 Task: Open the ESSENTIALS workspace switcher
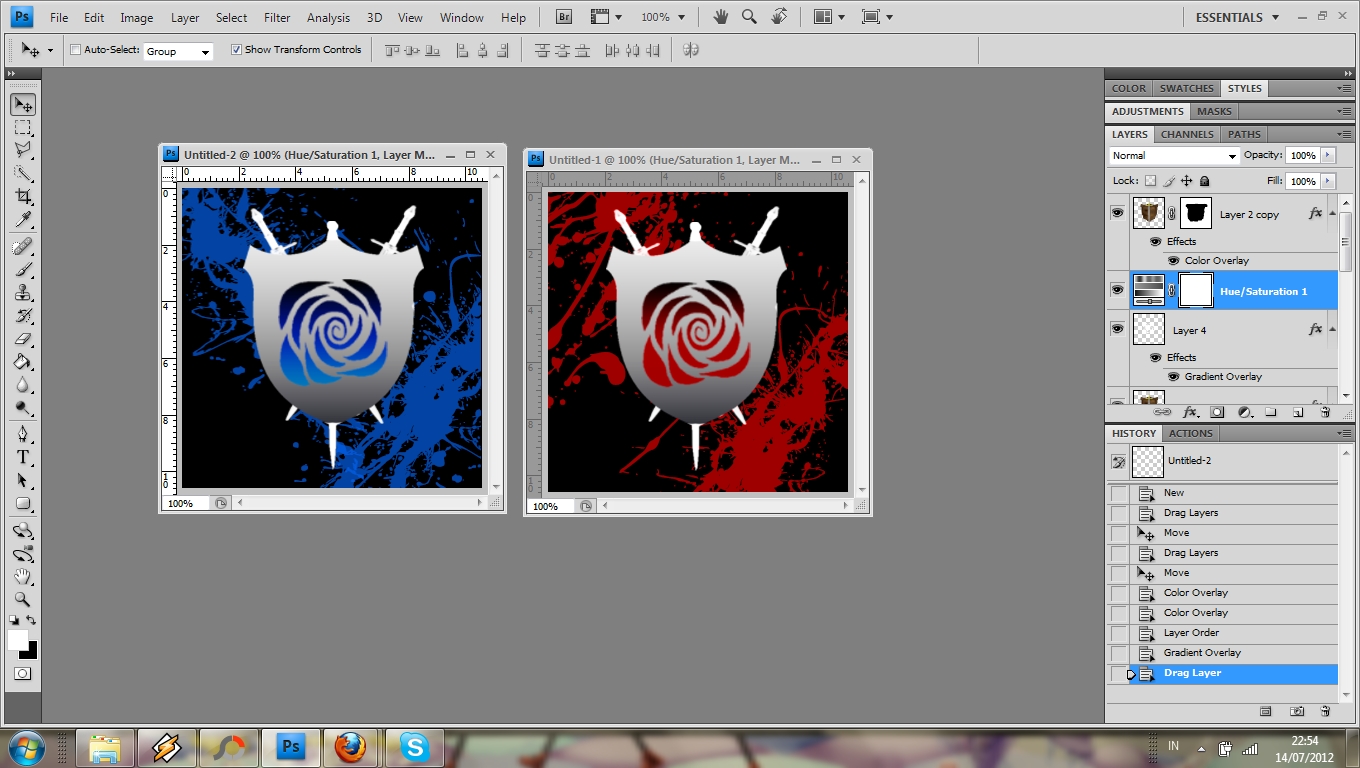1236,17
